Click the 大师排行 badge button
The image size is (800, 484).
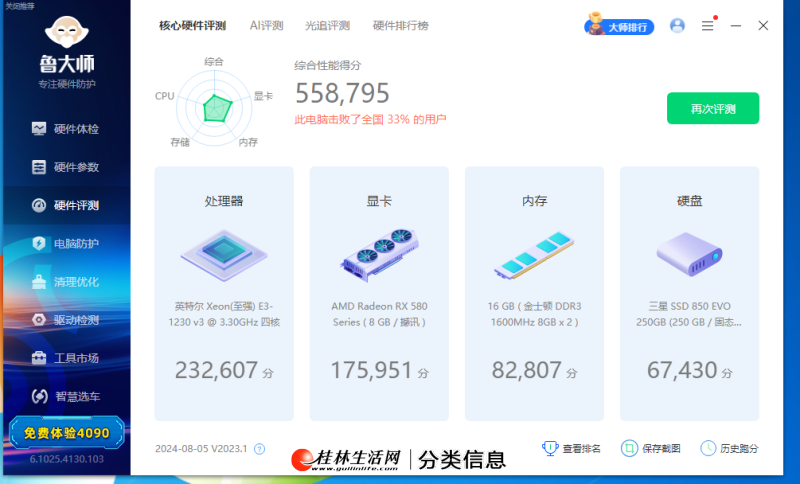click(x=619, y=27)
